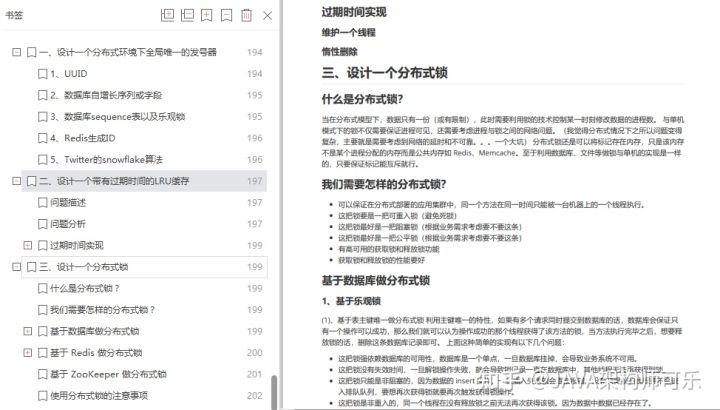
Task: Click bookmark flag icon beside 什么是分布式锁？
Action: click(x=42, y=288)
